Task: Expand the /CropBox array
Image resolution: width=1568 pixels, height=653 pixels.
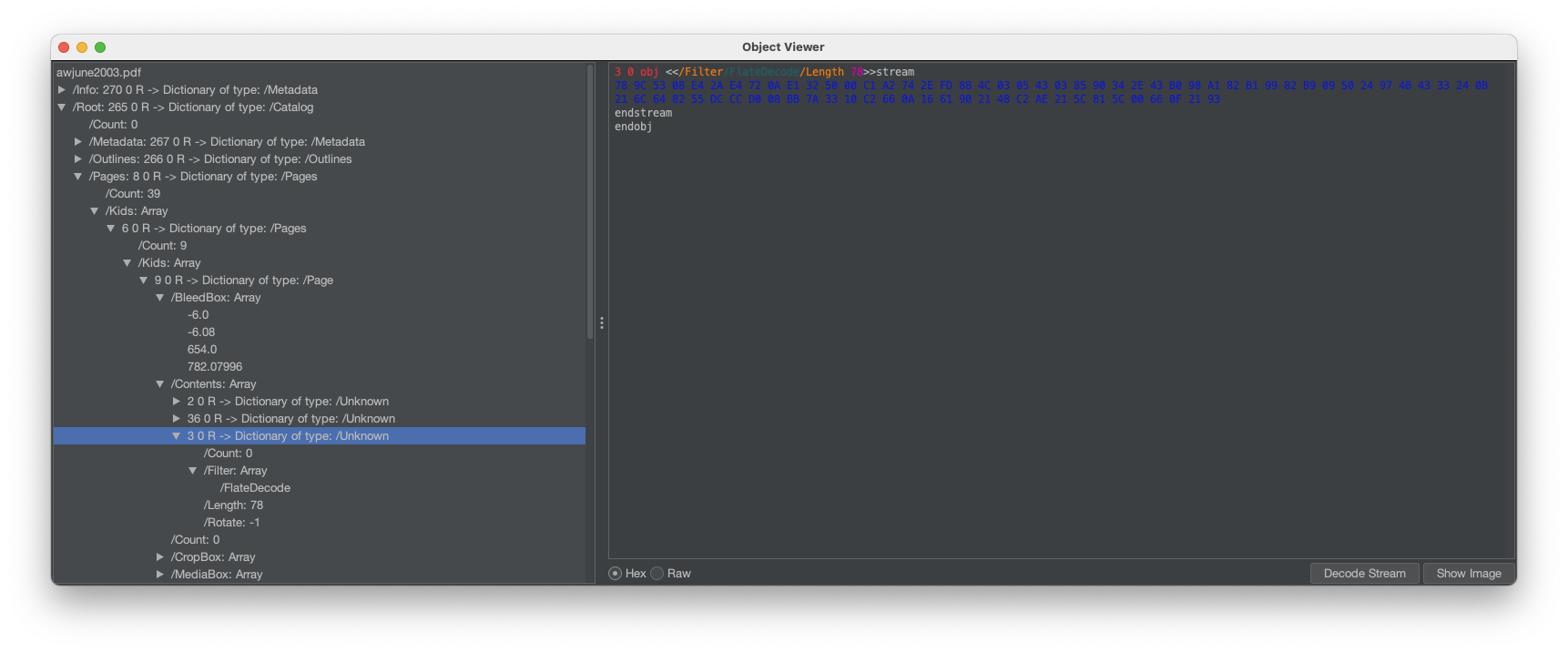Action: [160, 557]
